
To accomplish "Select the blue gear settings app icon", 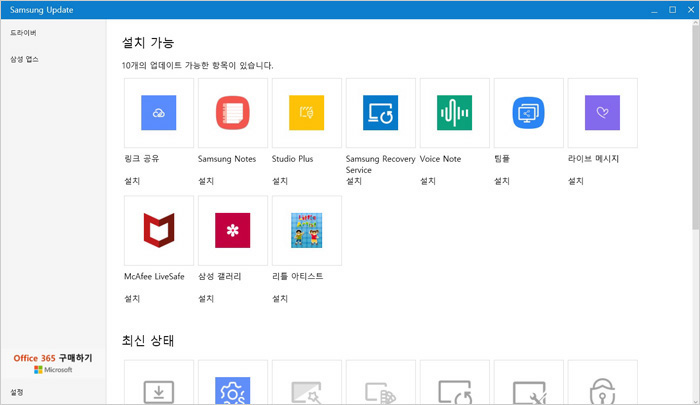I will [x=233, y=391].
